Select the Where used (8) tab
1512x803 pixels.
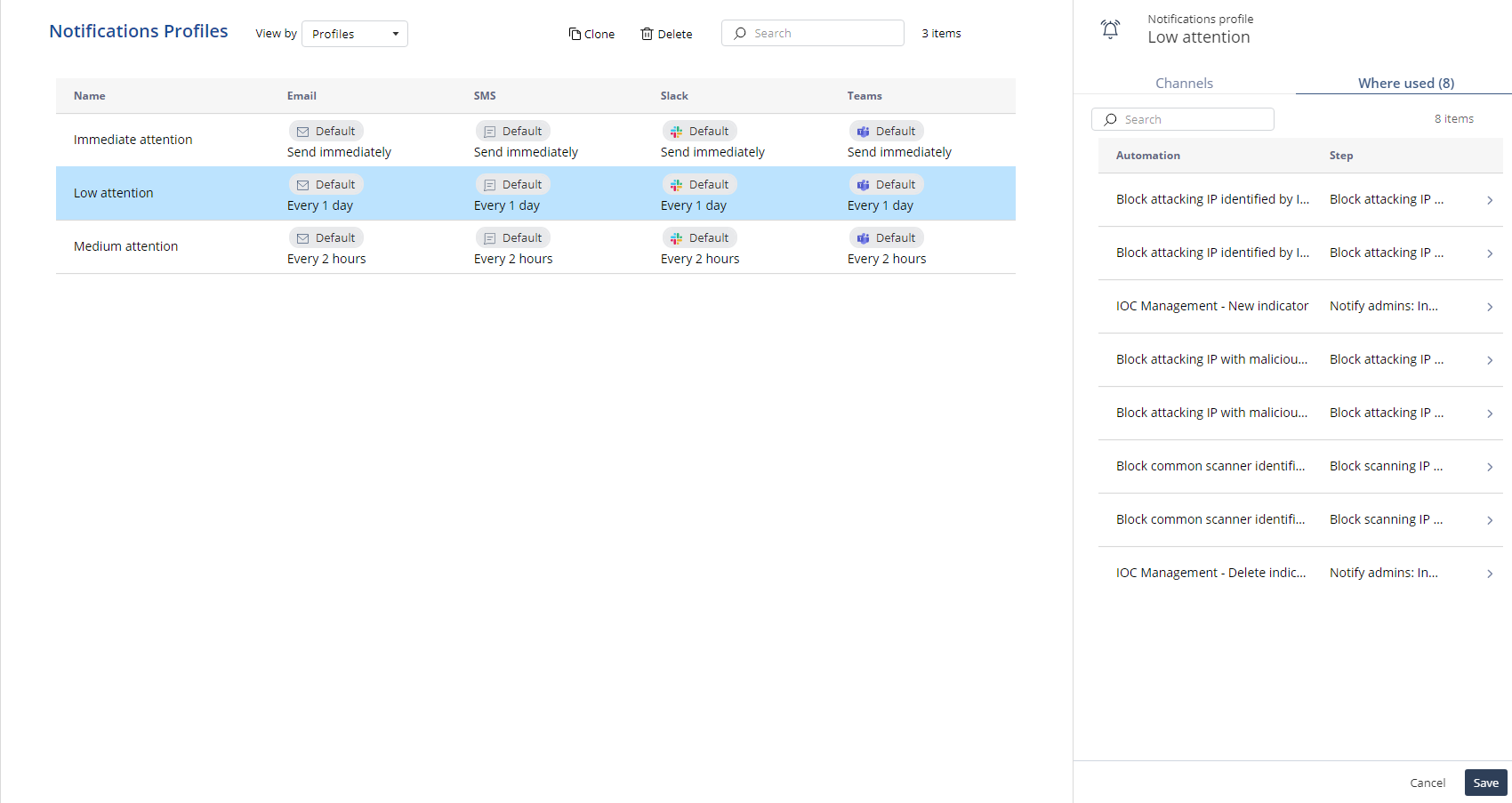1405,83
